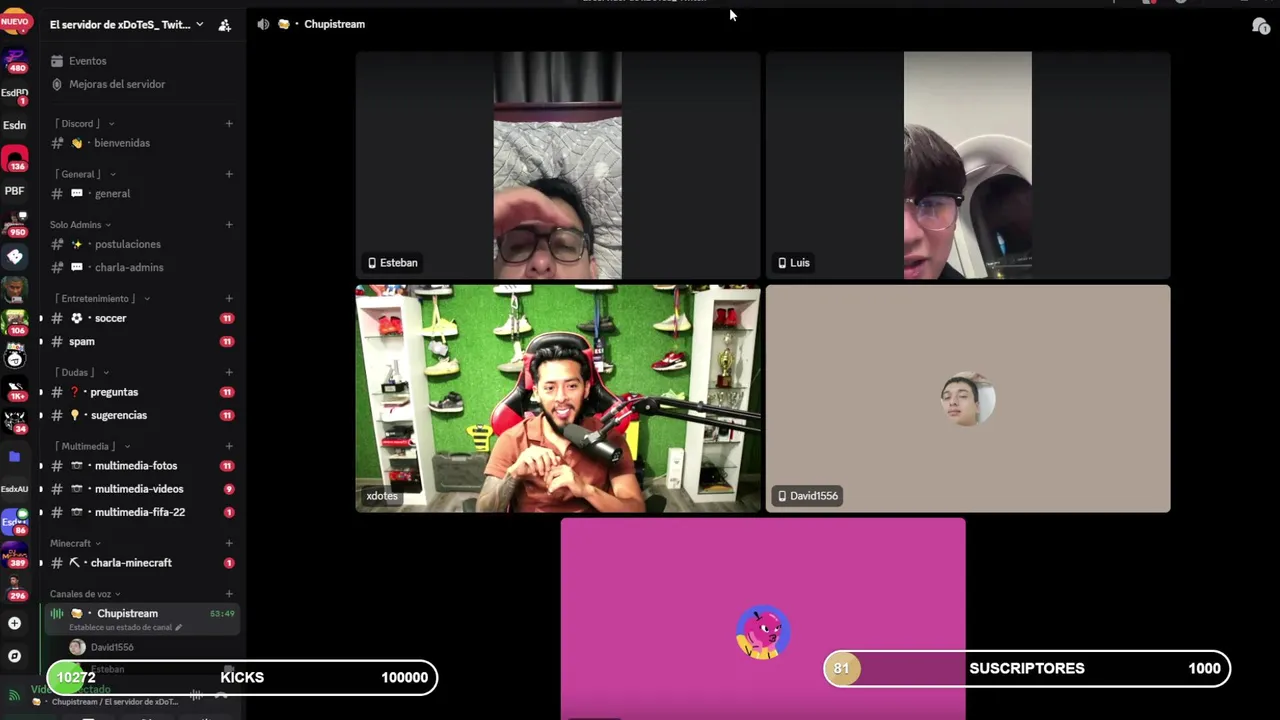
Task: Select the xdotes video tile
Action: pos(558,399)
